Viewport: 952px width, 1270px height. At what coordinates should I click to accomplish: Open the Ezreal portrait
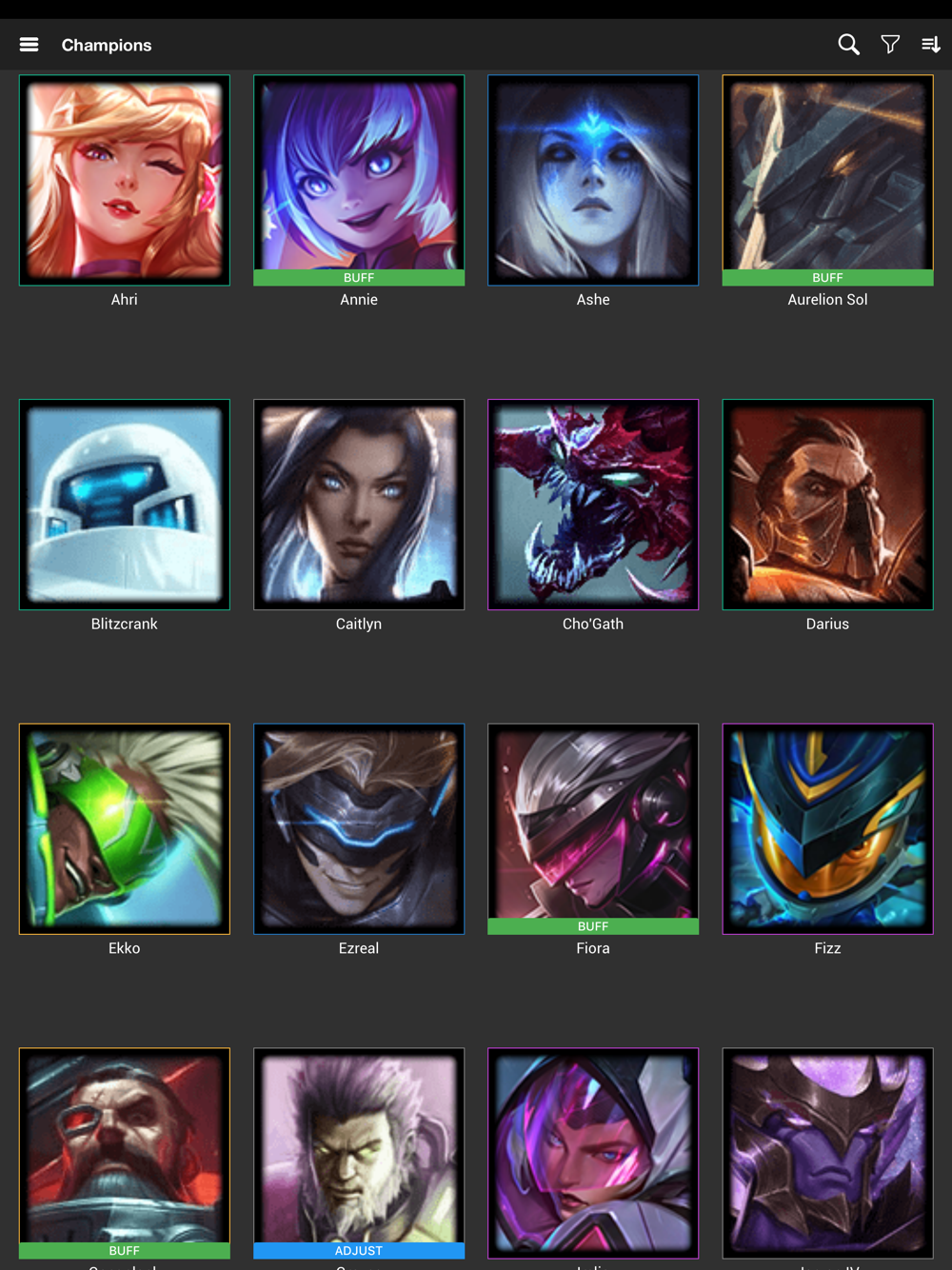(x=359, y=829)
